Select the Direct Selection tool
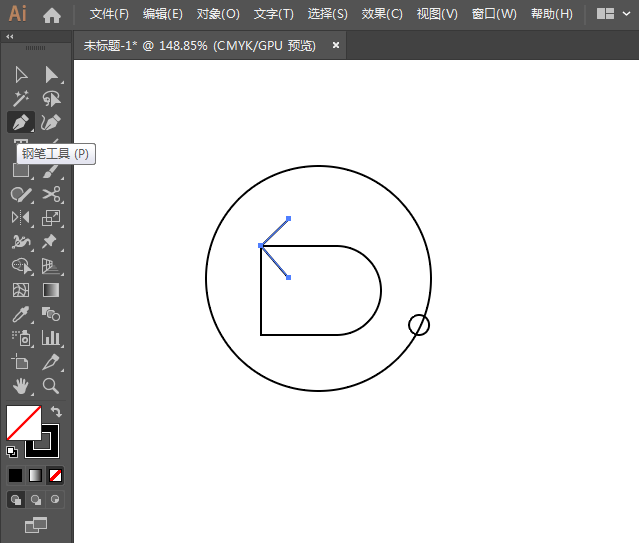 click(51, 75)
